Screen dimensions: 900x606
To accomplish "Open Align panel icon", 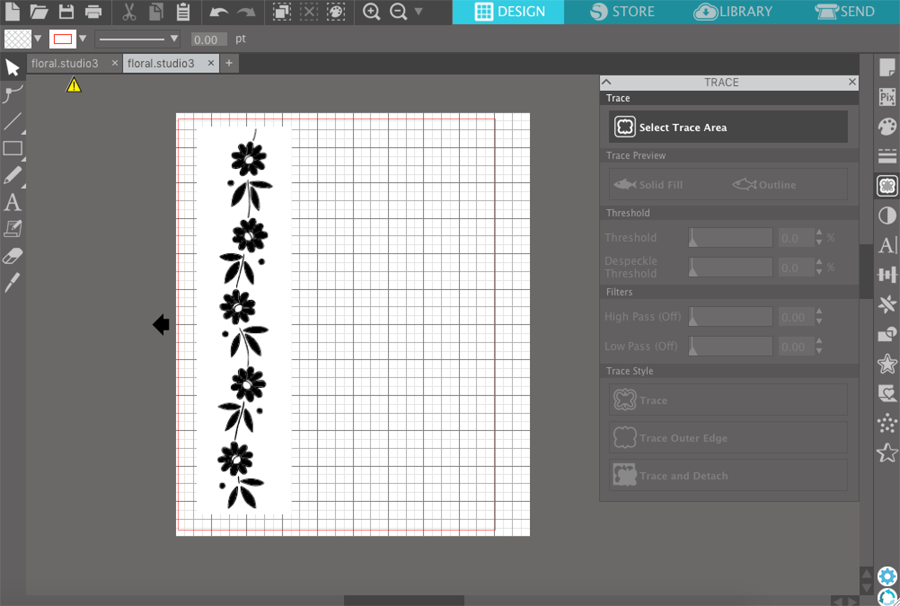I will 887,275.
